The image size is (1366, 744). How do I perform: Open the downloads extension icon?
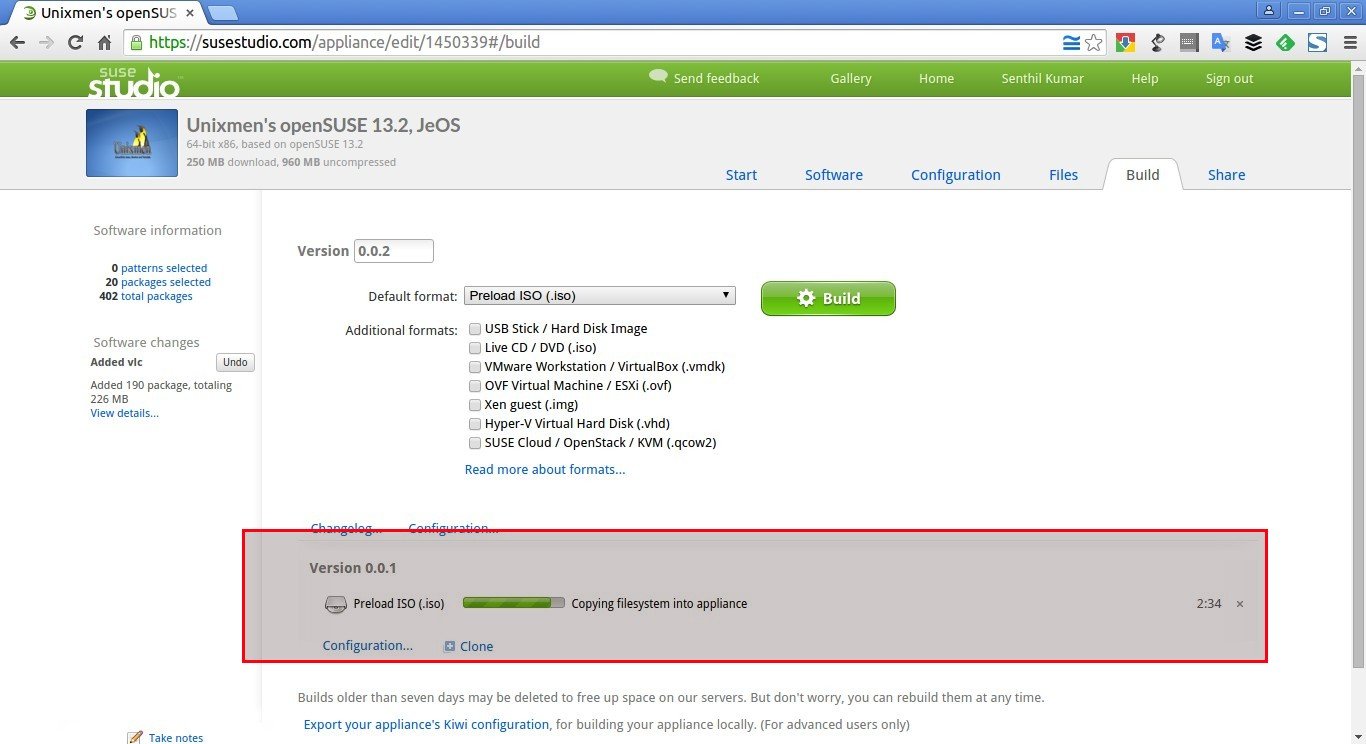point(1126,43)
